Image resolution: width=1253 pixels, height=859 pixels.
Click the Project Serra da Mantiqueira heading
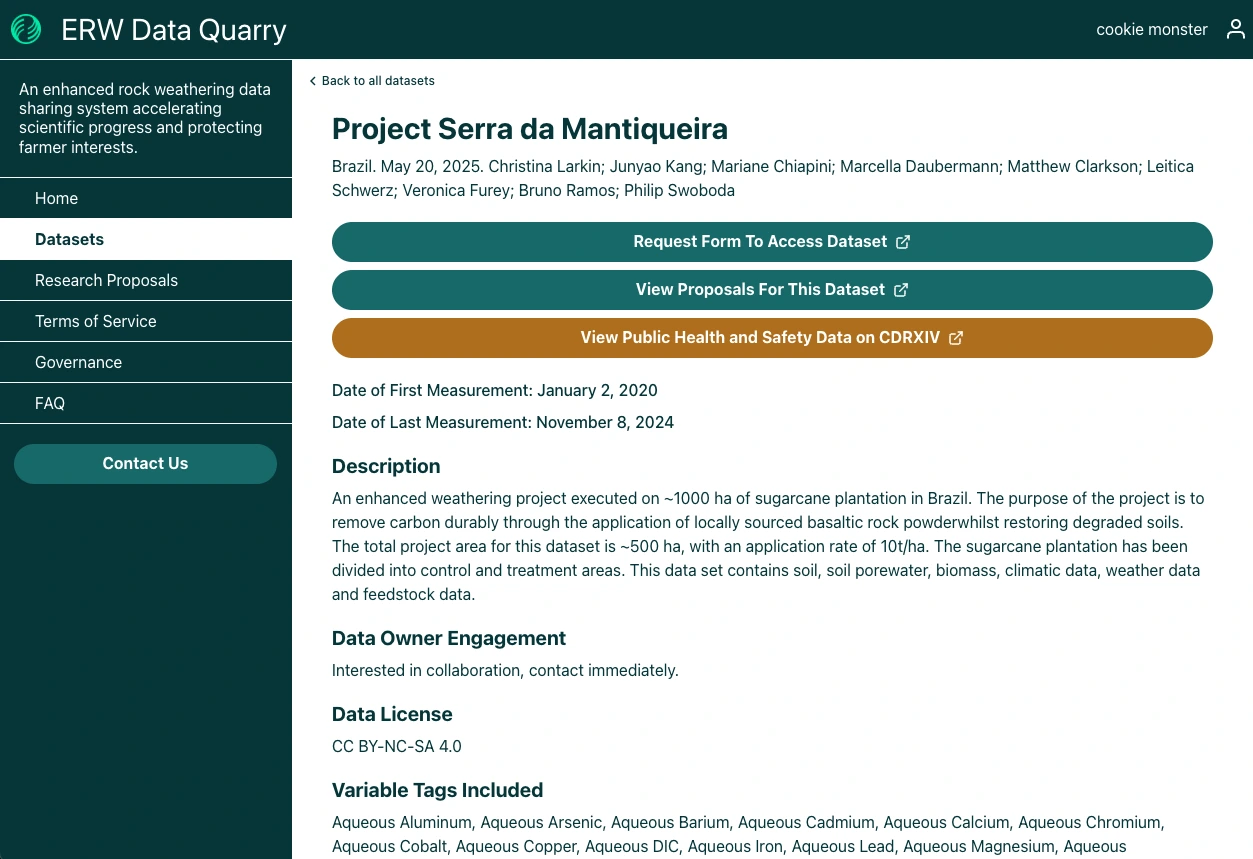(530, 129)
